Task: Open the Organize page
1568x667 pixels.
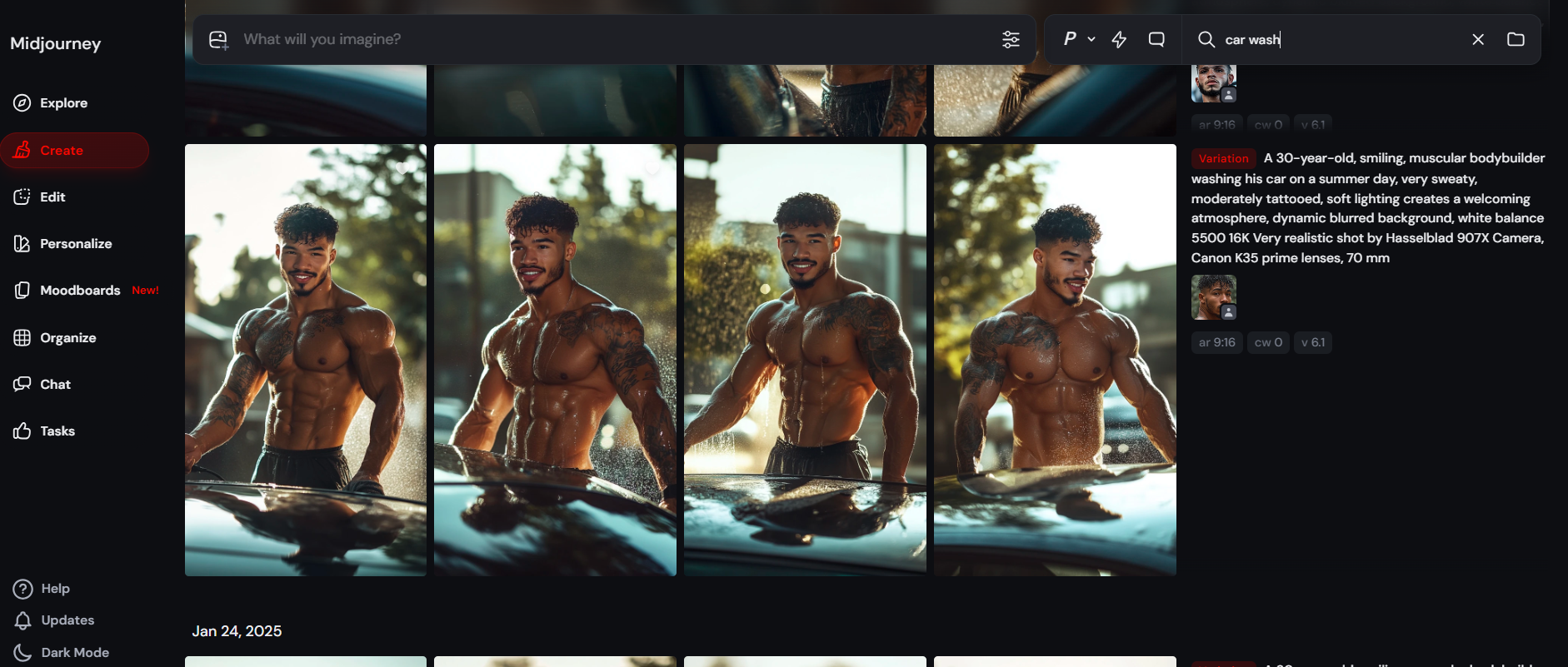Action: coord(55,338)
